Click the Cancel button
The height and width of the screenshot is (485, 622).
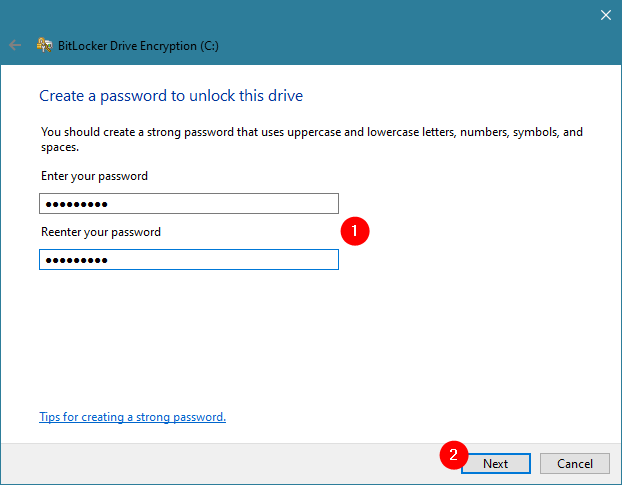[x=575, y=463]
